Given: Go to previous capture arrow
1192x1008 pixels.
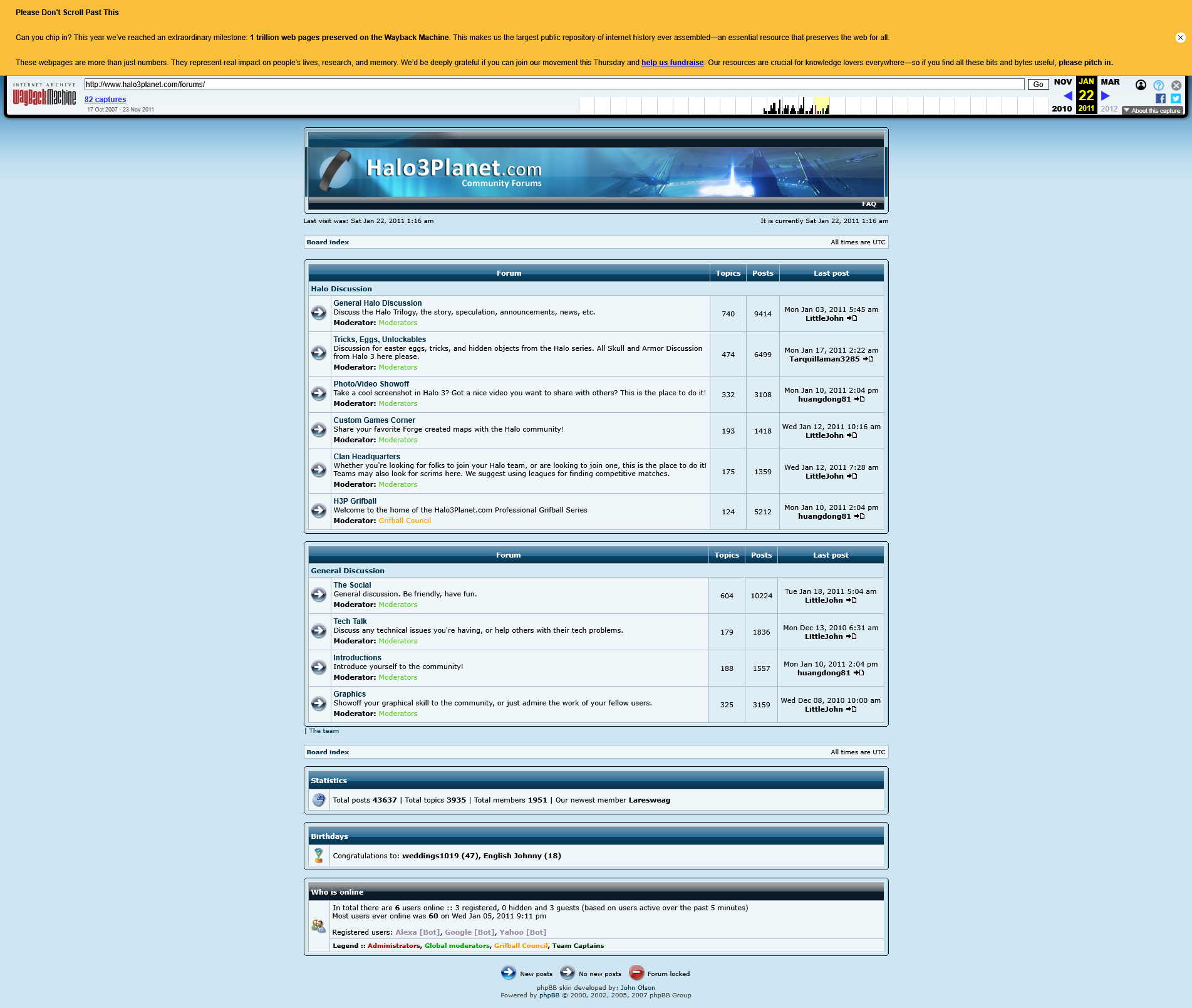Looking at the screenshot, I should (1068, 96).
